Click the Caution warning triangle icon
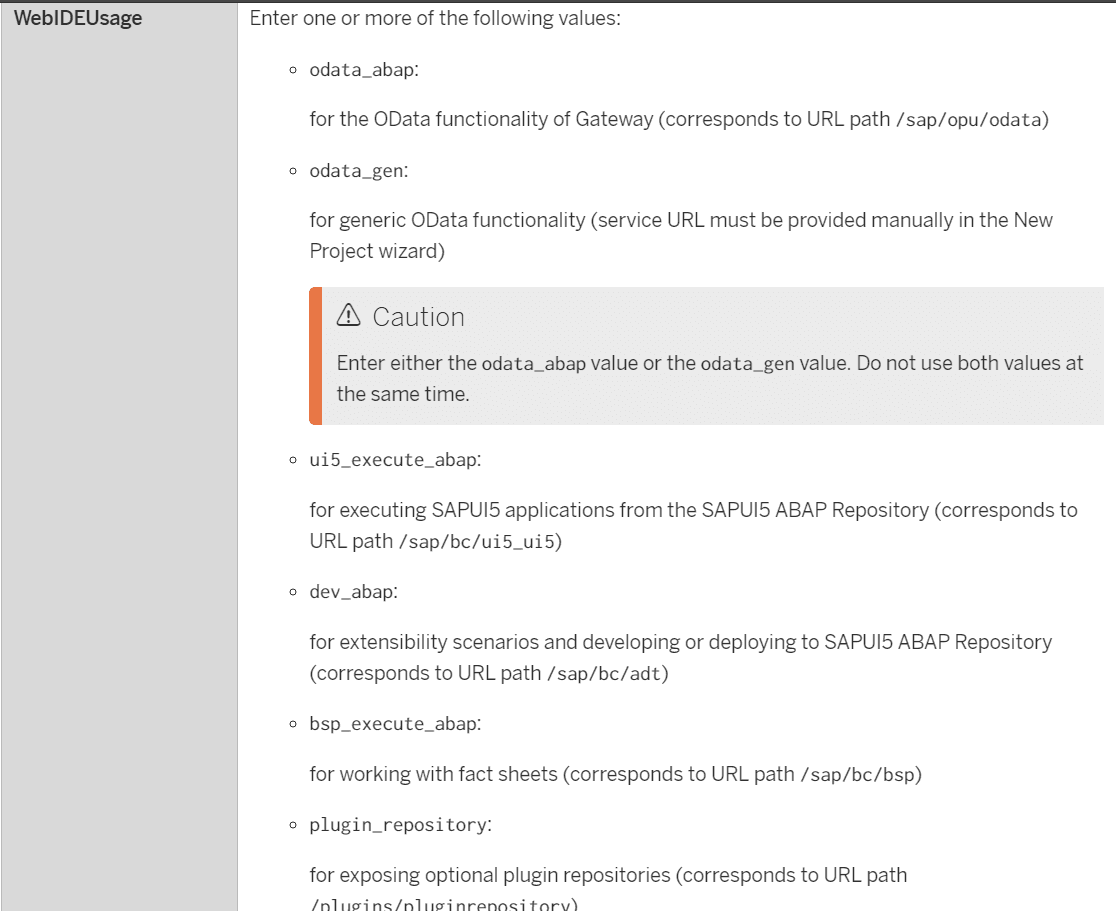Screen dimensions: 1116x911 click(x=348, y=315)
